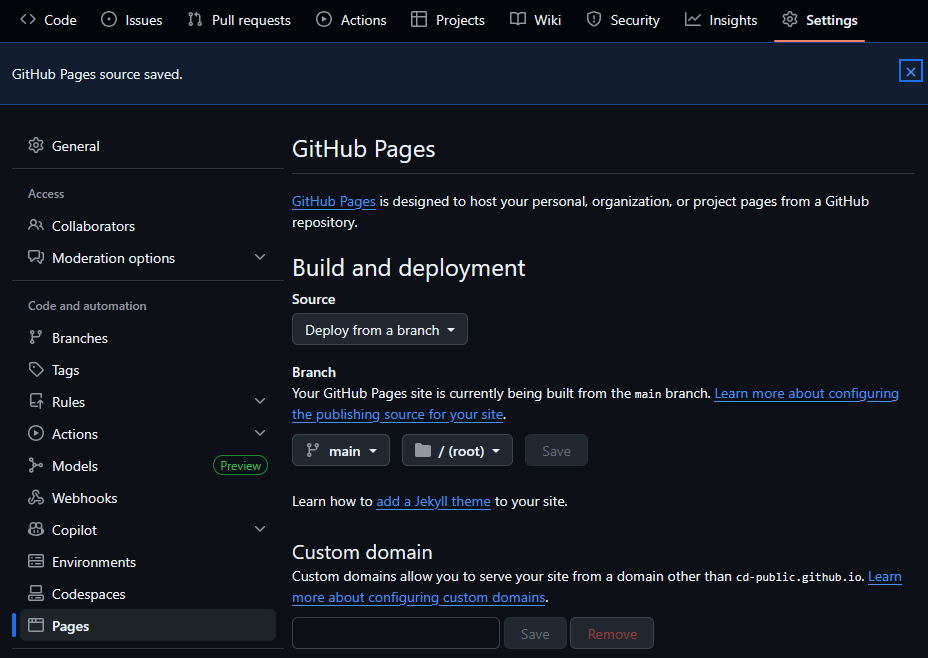Switch to the Pull requests tab

(239, 20)
